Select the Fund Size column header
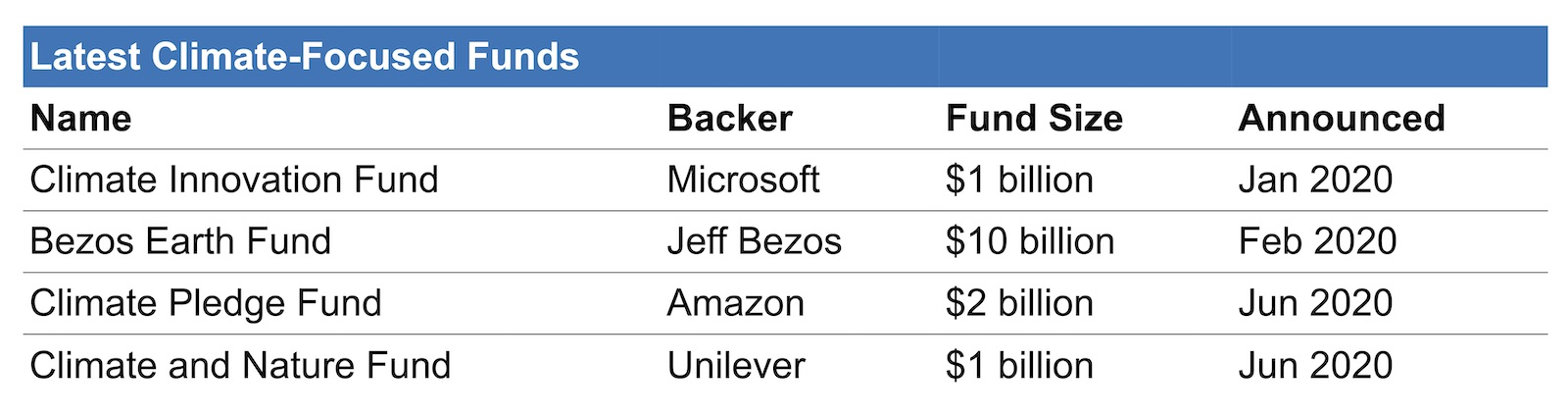This screenshot has height=415, width=1568. pos(1034,119)
